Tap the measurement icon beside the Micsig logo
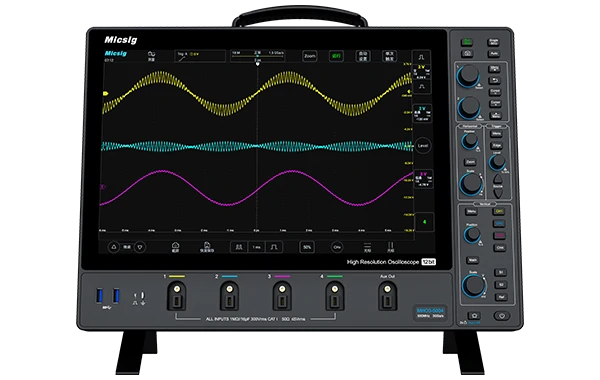This screenshot has width=600, height=380. point(151,56)
